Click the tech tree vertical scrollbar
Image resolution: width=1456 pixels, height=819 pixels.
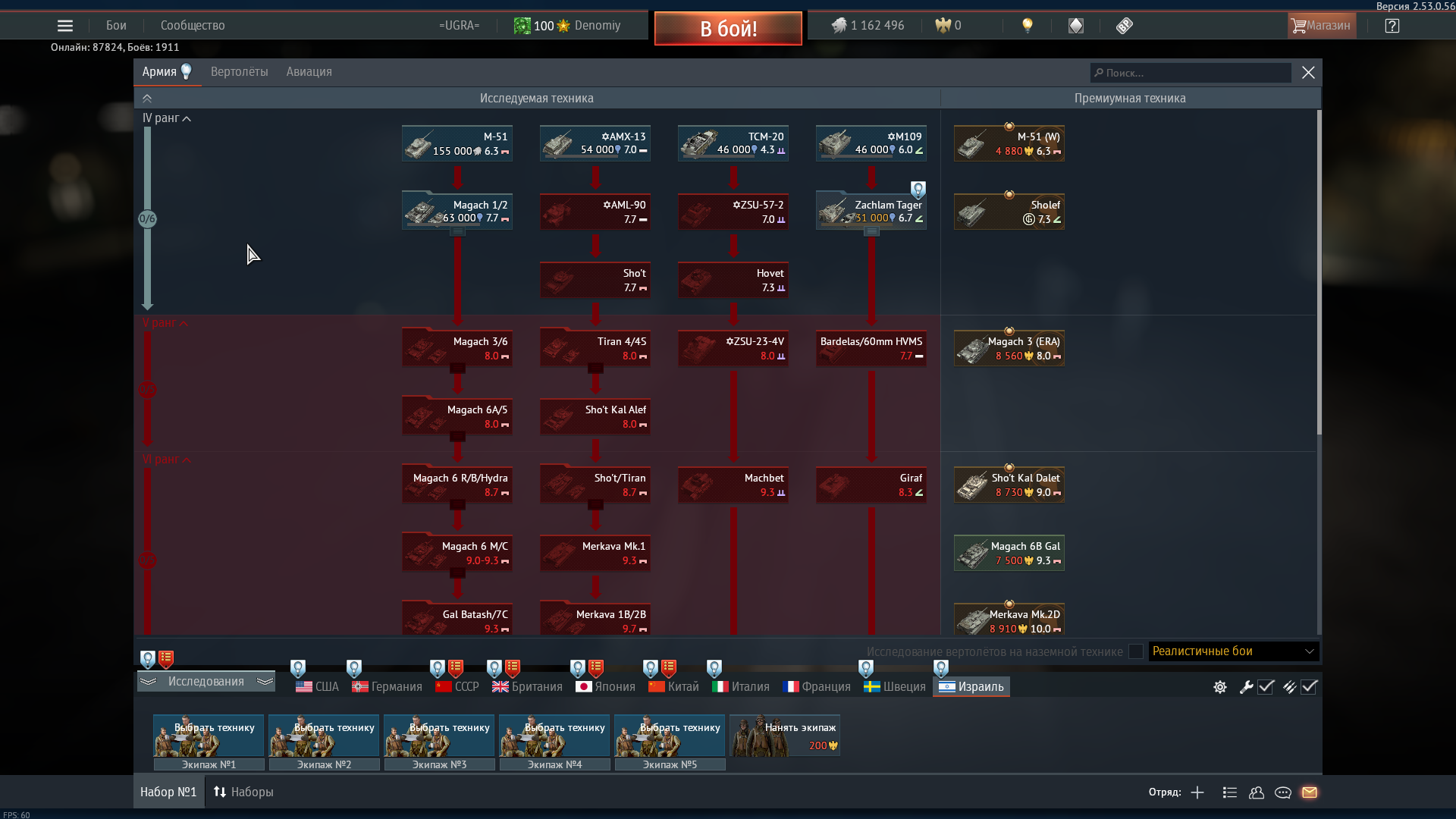tap(1319, 273)
